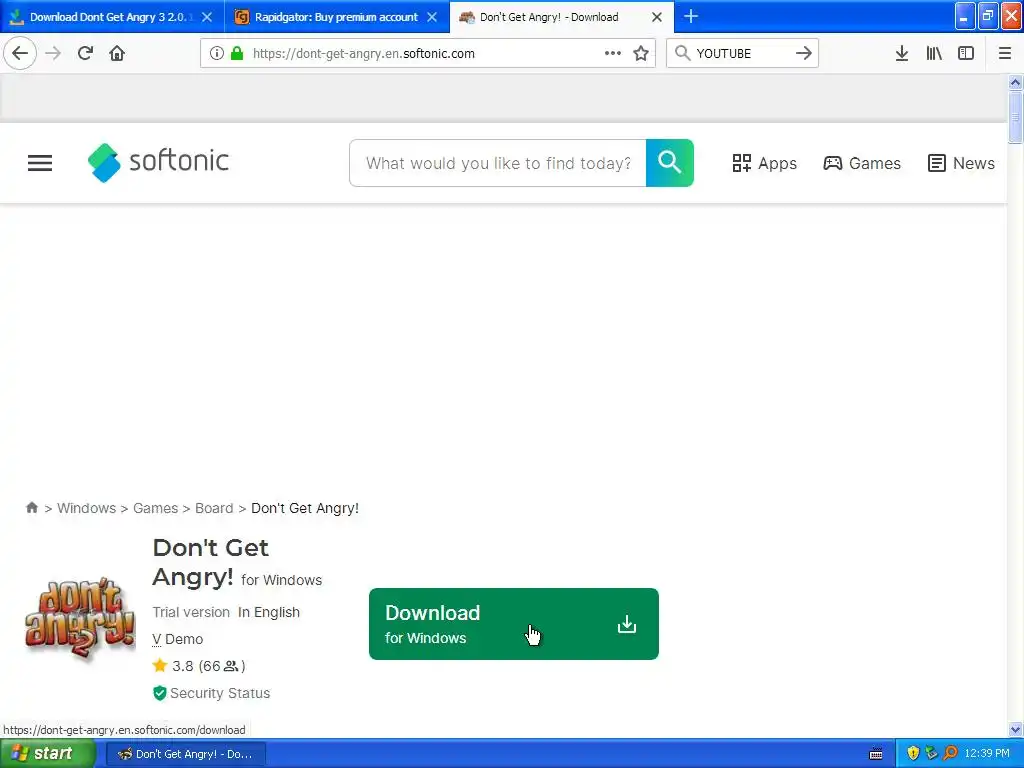This screenshot has height=768, width=1024.
Task: Open a new browser tab
Action: 690,16
